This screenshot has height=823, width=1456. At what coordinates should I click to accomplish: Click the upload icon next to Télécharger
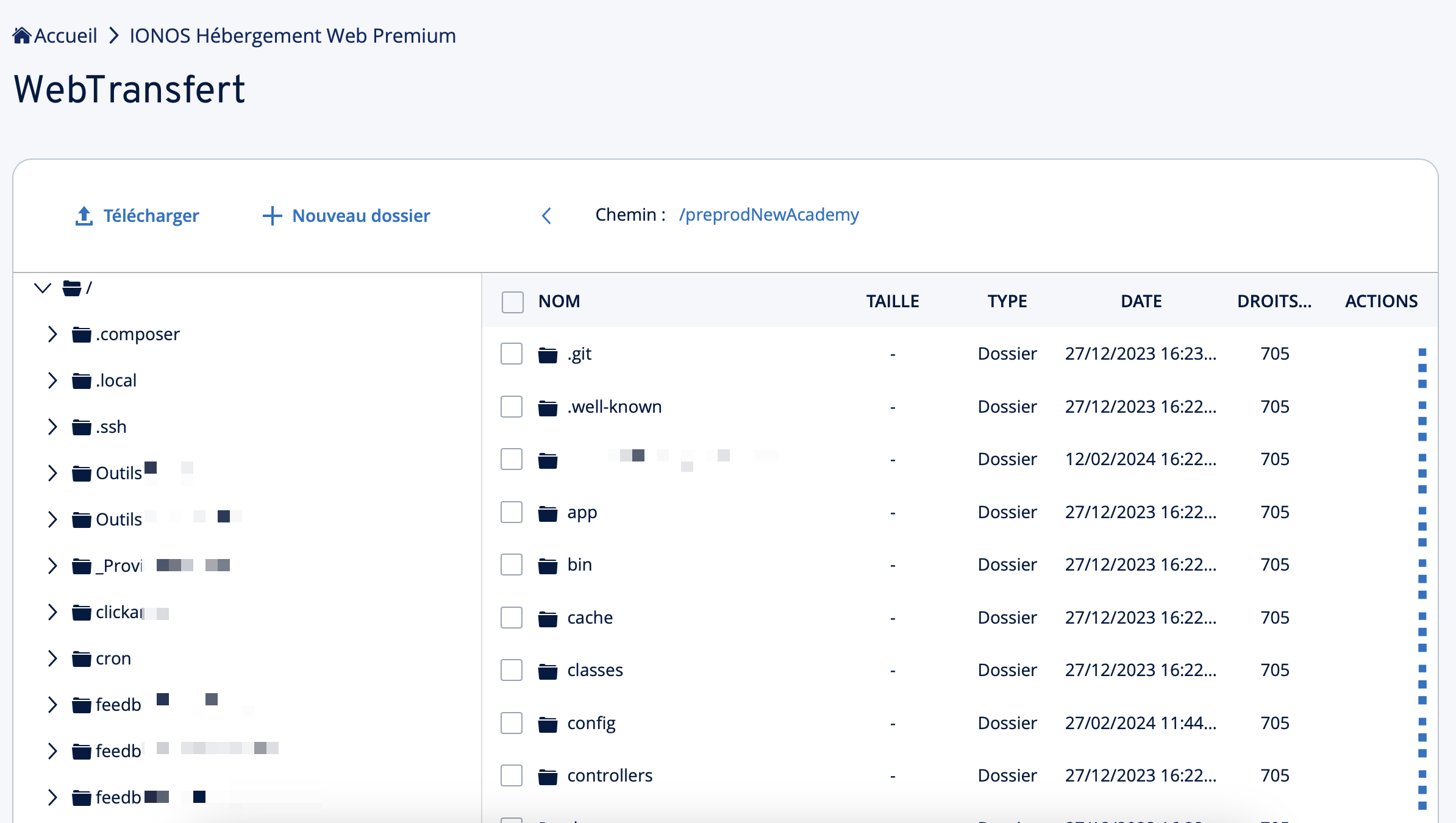click(x=83, y=215)
